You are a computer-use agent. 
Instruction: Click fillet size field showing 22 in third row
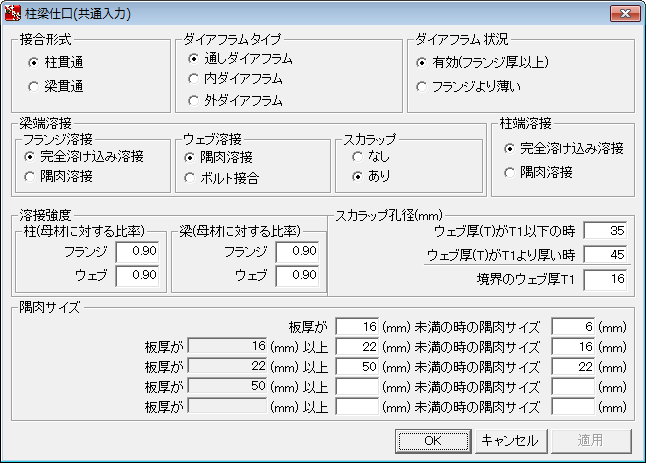[573, 367]
